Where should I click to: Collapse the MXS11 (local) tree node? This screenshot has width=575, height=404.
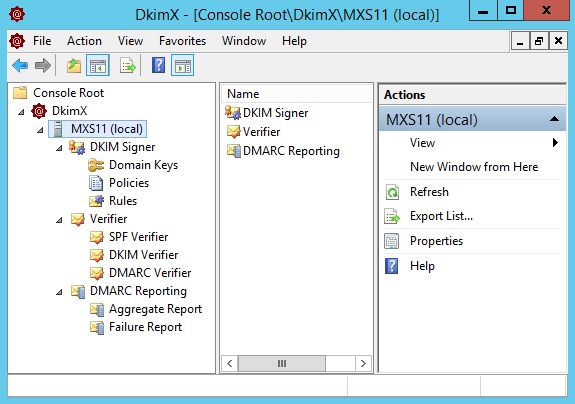coord(40,130)
